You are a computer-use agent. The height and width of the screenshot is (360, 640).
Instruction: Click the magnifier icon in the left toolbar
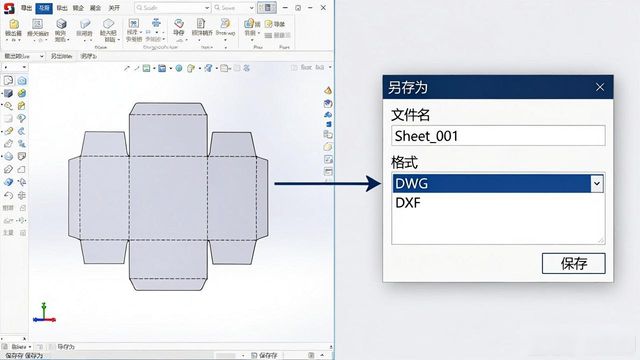pos(8,106)
